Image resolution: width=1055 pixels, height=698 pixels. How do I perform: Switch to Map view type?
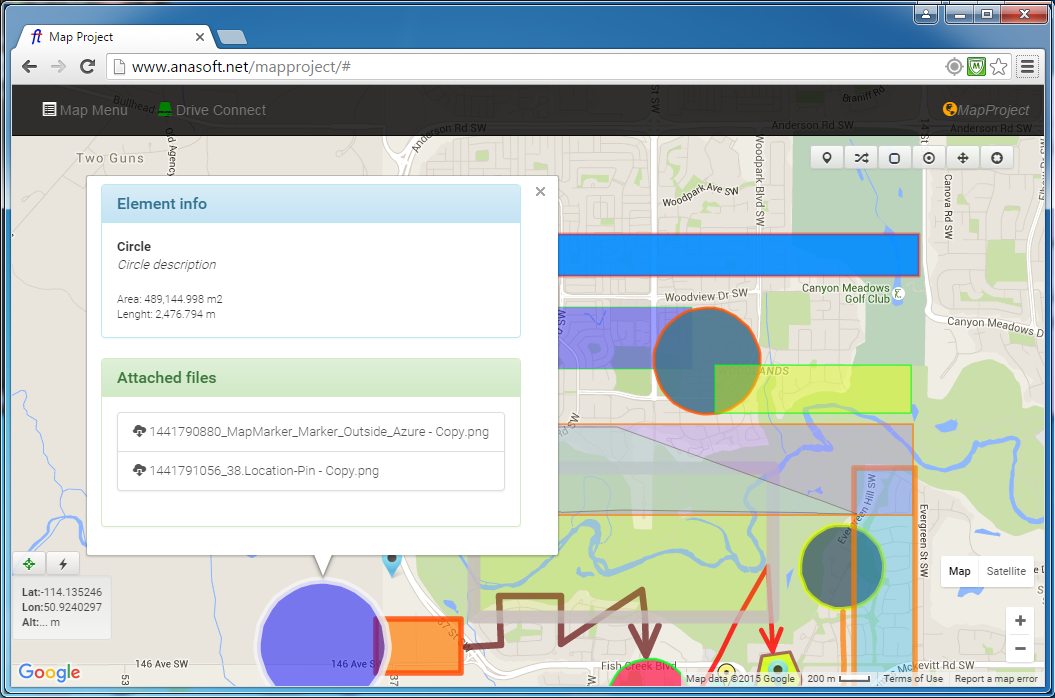959,571
